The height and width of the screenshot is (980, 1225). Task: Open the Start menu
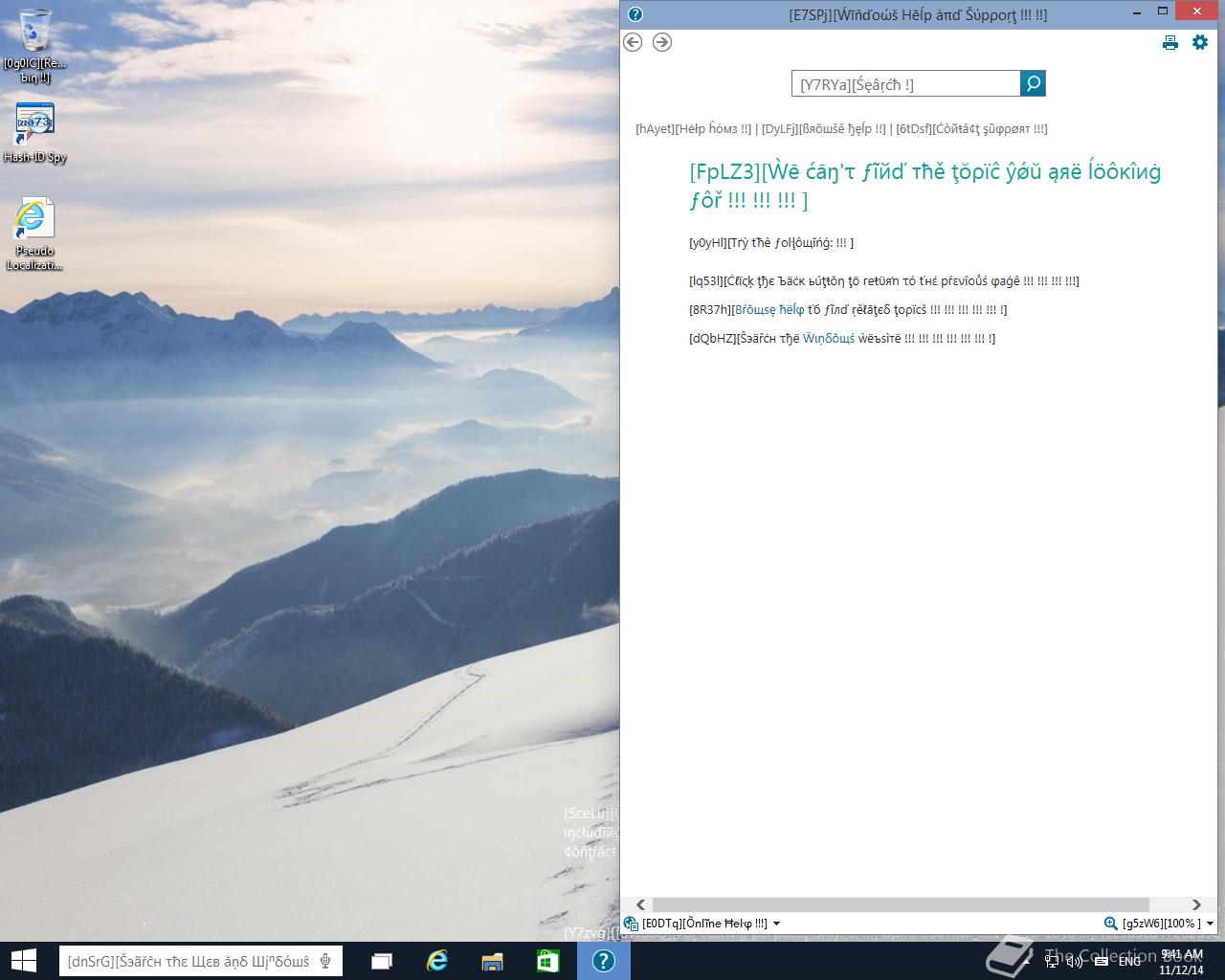click(23, 961)
